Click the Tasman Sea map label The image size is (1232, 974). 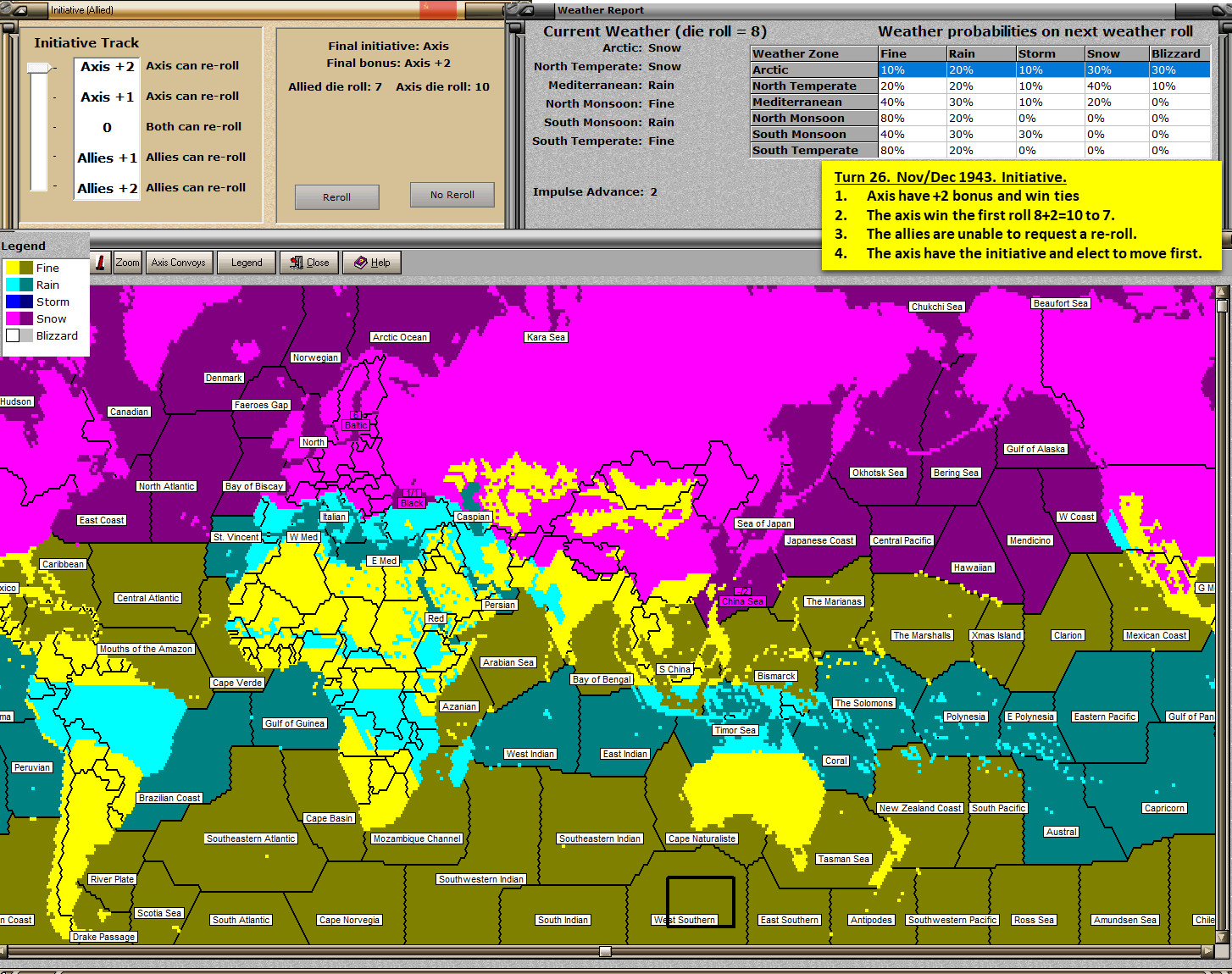844,859
